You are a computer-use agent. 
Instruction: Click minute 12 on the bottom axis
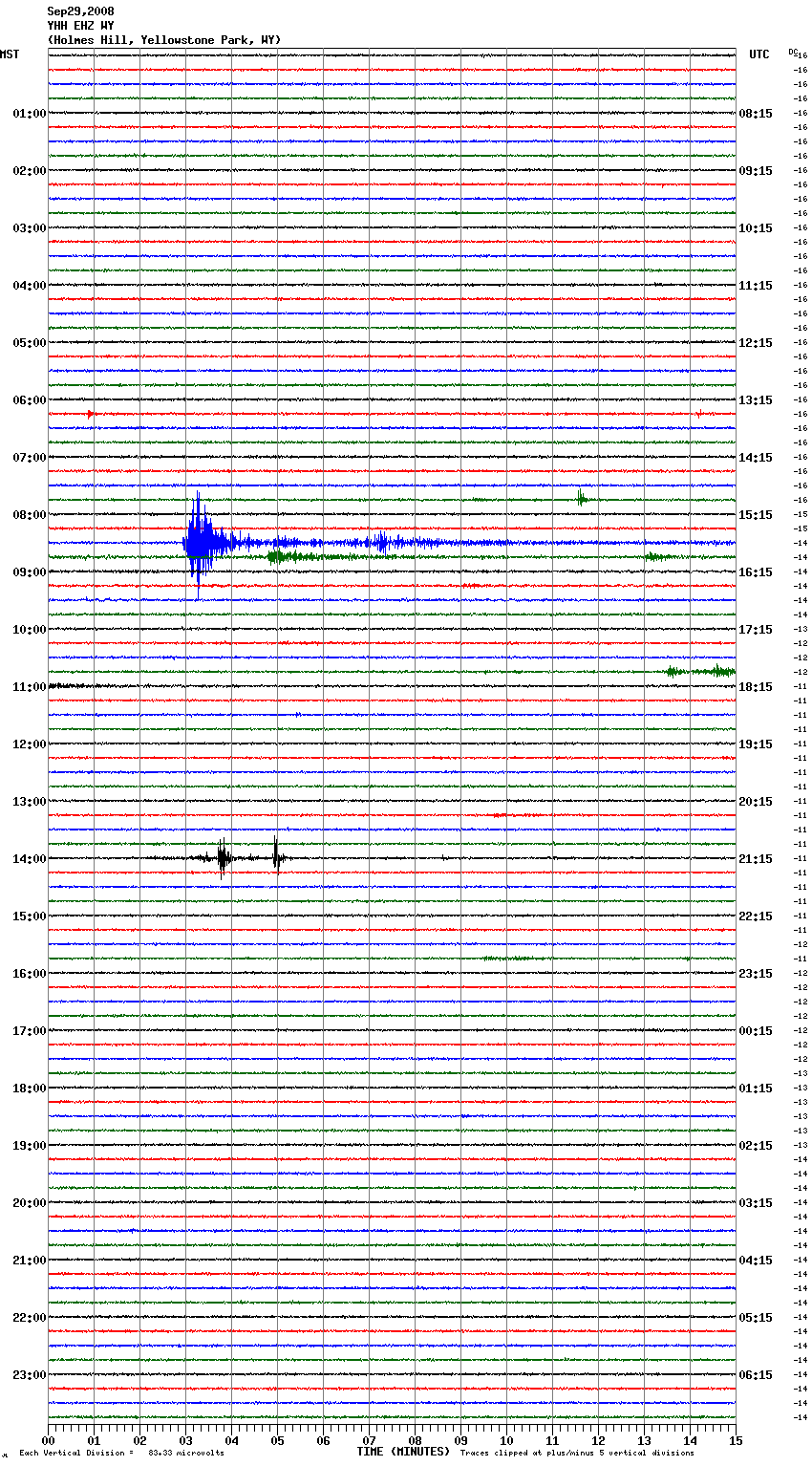(598, 1440)
